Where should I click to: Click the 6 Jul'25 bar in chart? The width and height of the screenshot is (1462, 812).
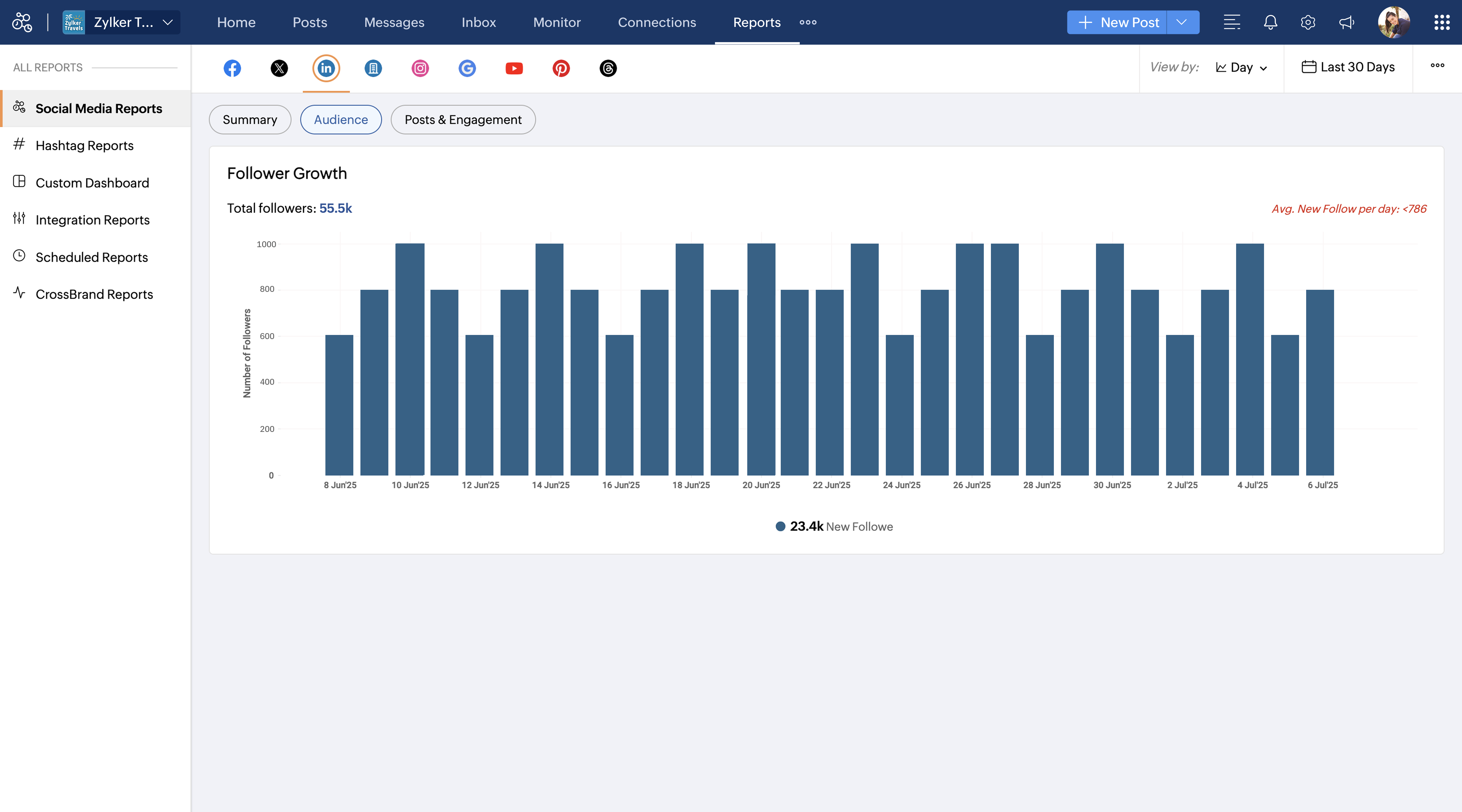(x=1320, y=382)
